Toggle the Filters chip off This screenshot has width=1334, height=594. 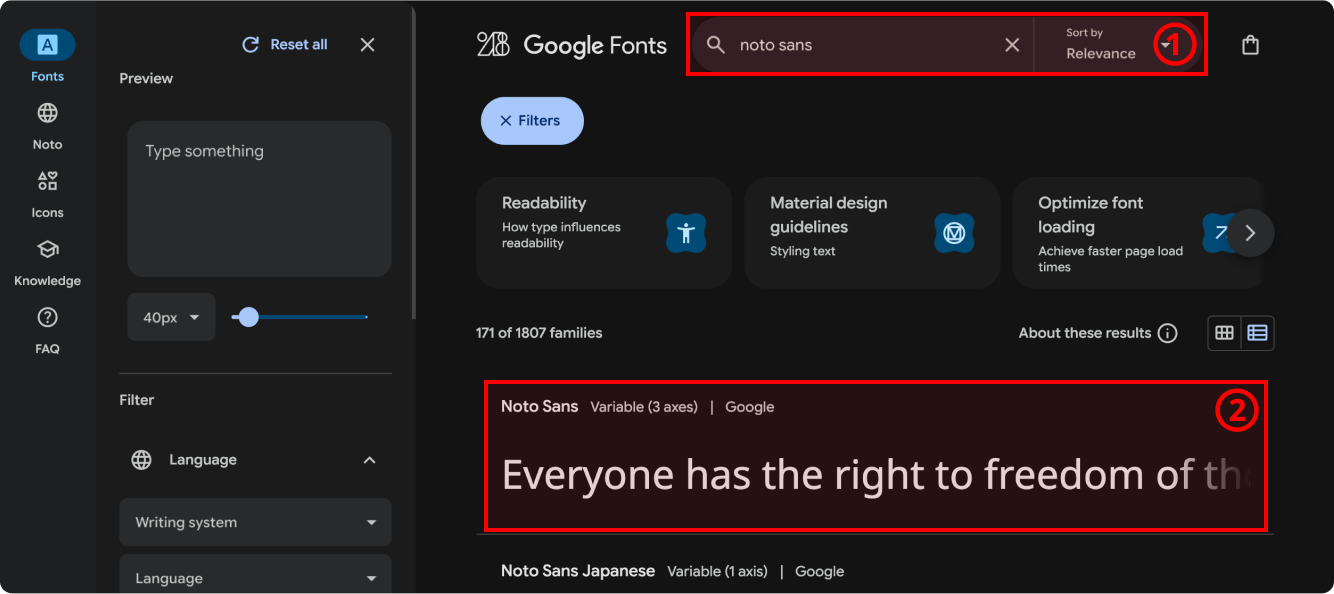(x=532, y=121)
